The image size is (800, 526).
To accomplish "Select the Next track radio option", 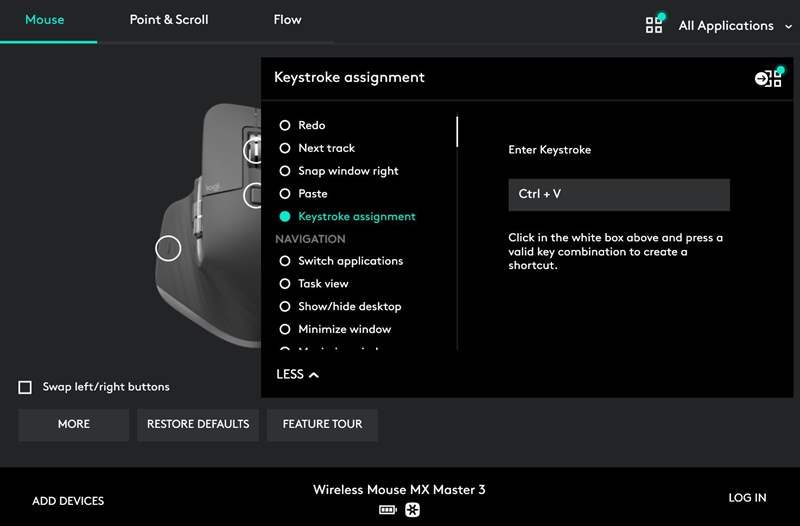I will pos(317,148).
